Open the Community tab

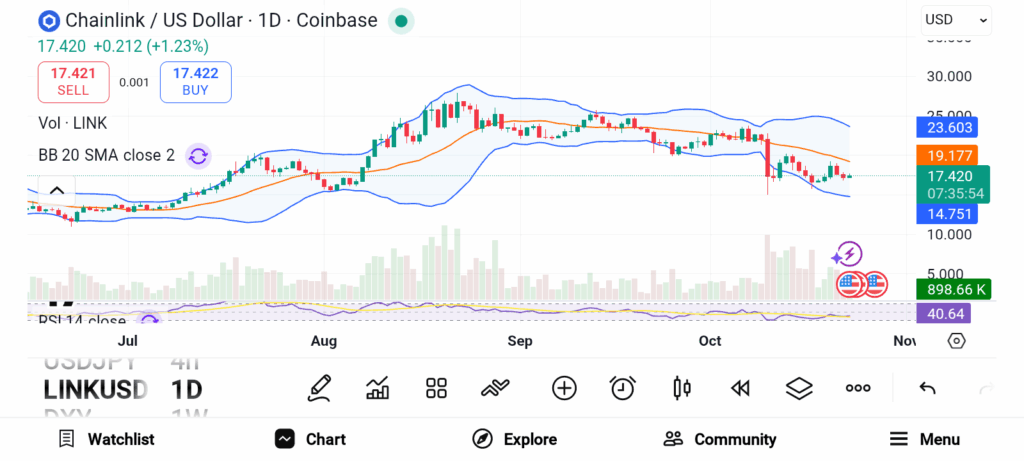(x=720, y=439)
